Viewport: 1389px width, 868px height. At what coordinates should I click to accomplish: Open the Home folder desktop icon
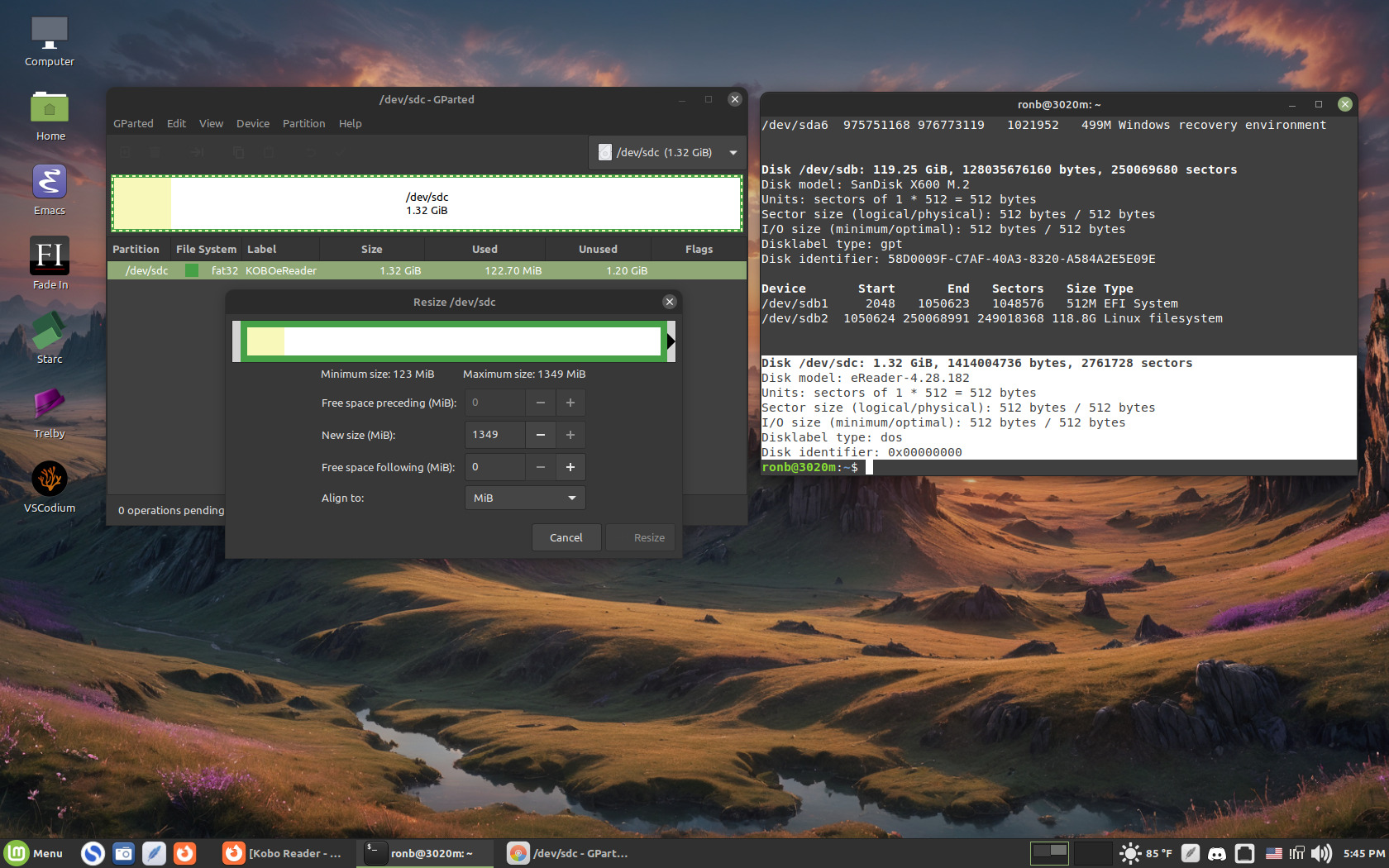coord(50,116)
